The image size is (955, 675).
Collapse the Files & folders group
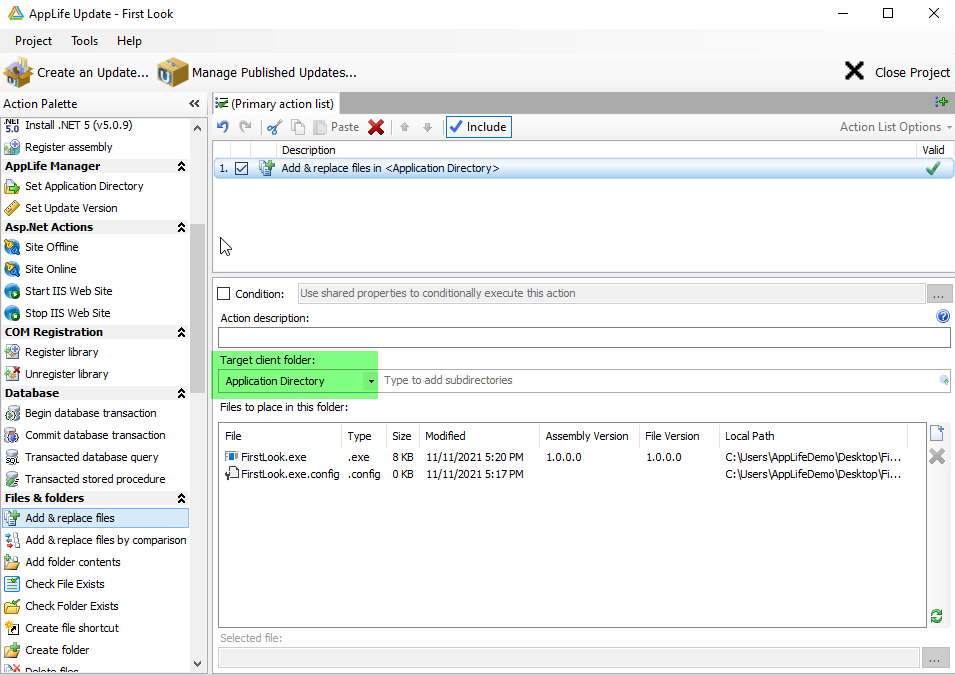[x=181, y=498]
